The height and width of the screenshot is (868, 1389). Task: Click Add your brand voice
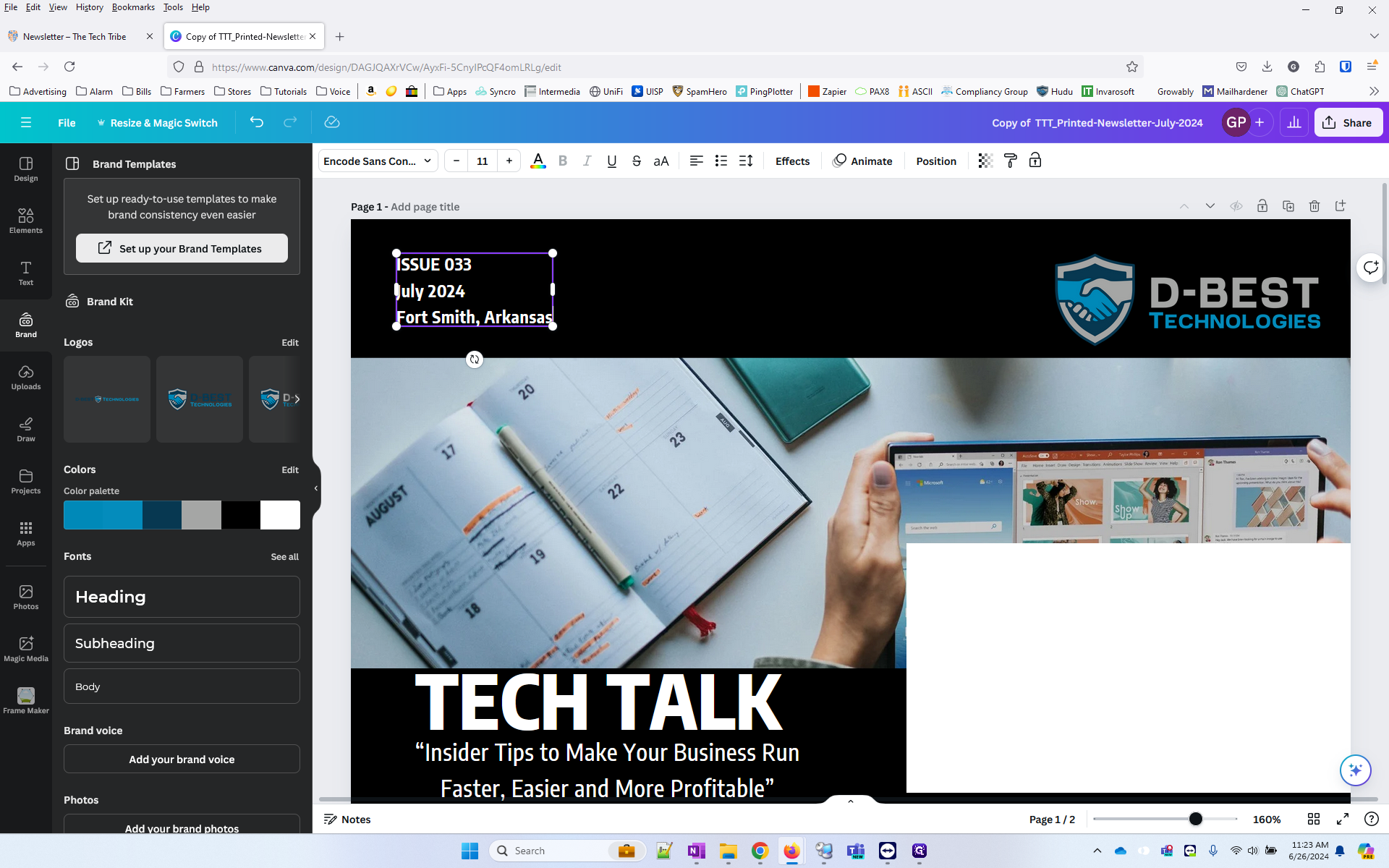(x=182, y=759)
